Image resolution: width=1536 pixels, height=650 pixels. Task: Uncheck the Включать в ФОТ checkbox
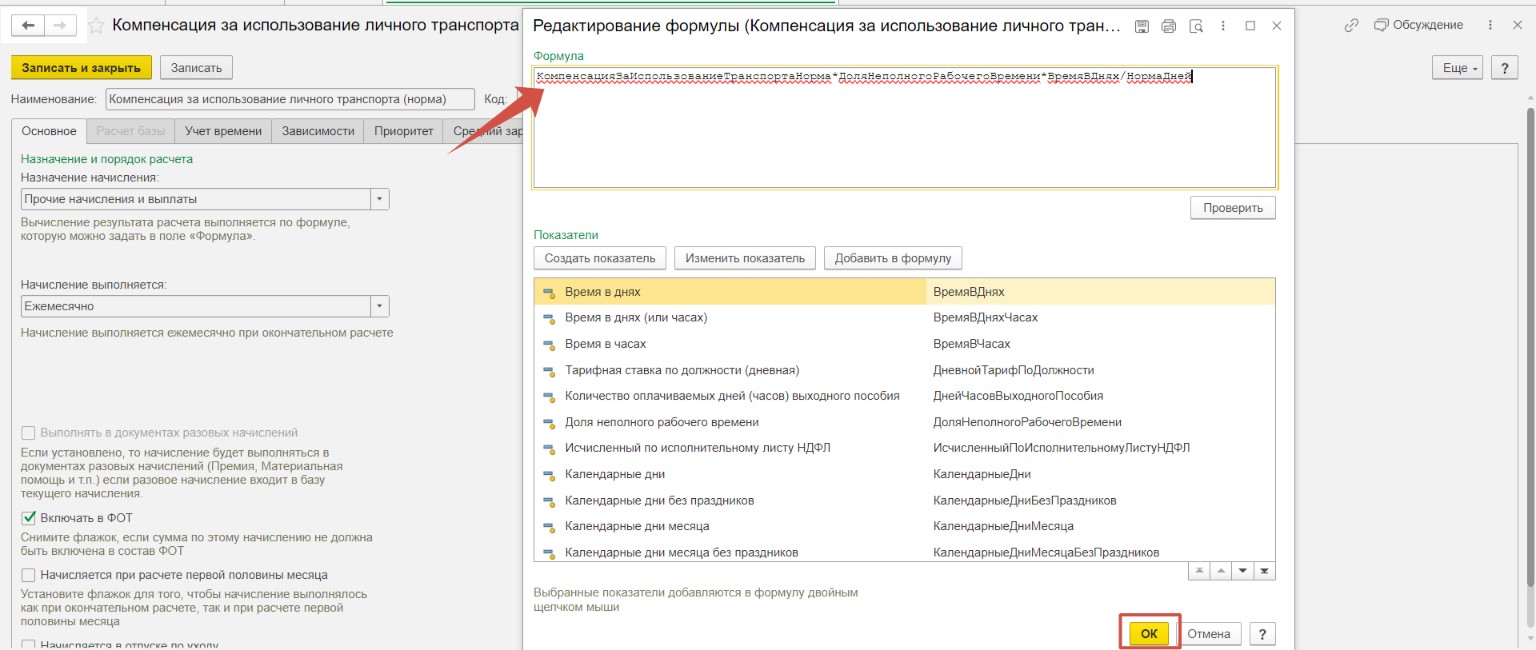point(29,518)
